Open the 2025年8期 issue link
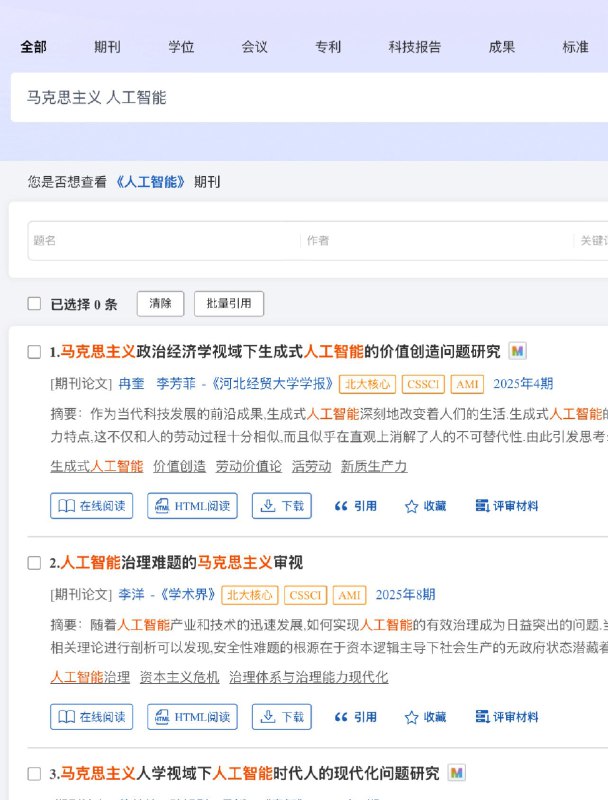The width and height of the screenshot is (608, 800). 406,594
